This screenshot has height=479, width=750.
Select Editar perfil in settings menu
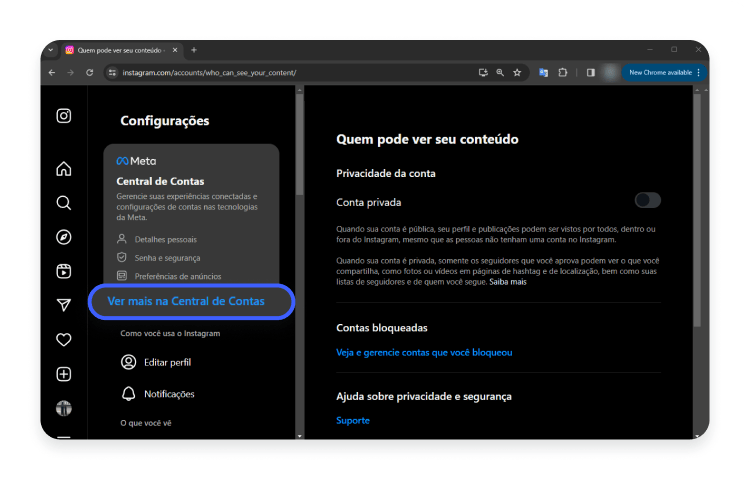167,362
